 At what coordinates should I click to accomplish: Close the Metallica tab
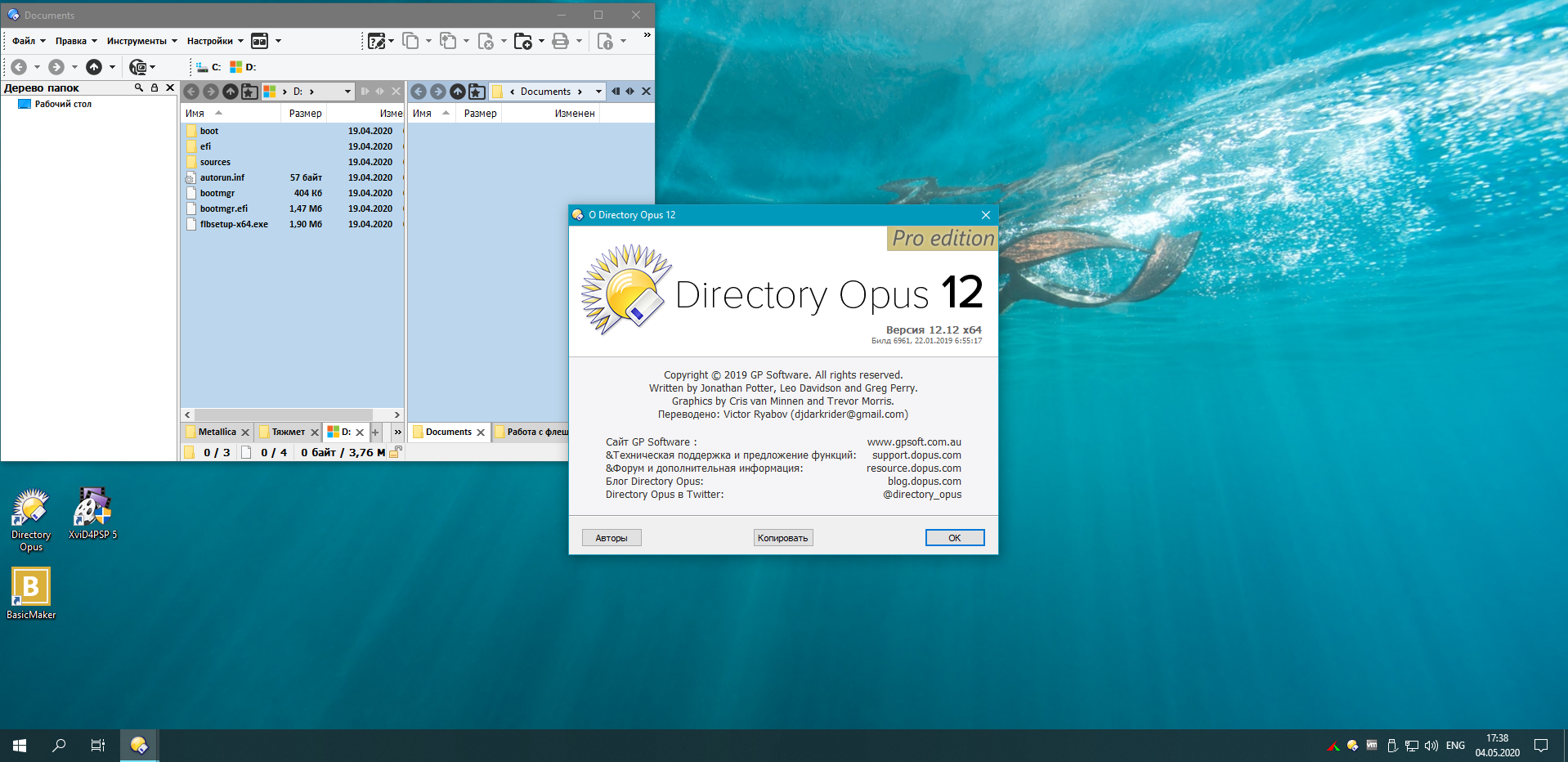click(x=245, y=433)
